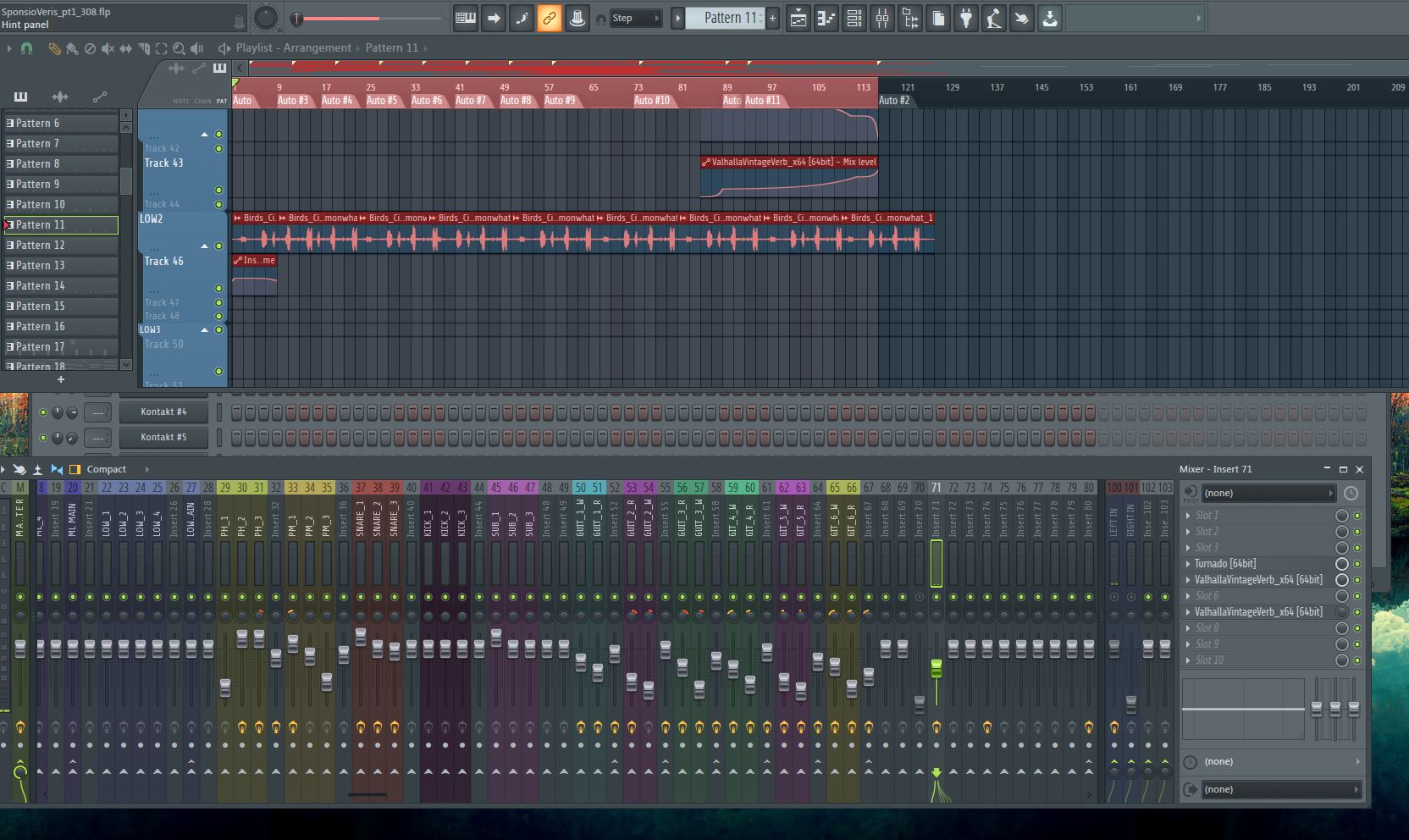Open the plugin picker plug icon

966,19
